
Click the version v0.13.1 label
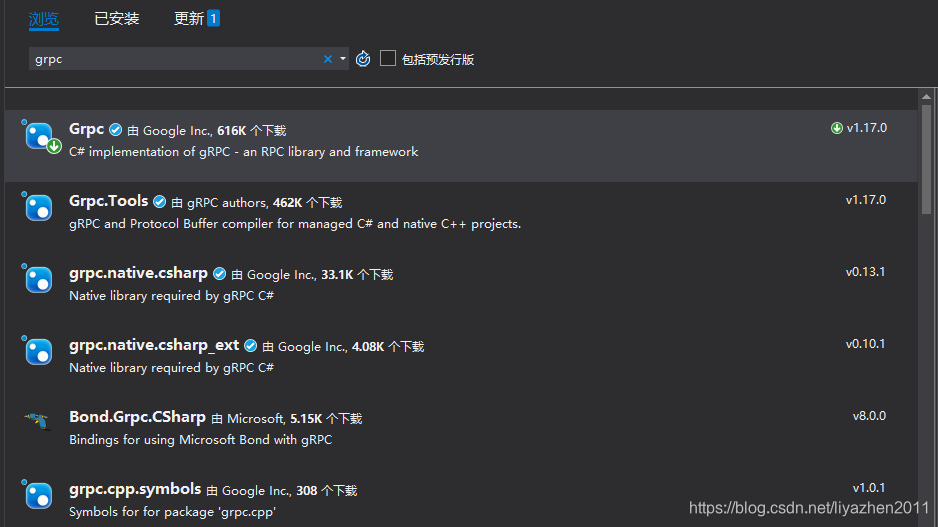pos(866,272)
